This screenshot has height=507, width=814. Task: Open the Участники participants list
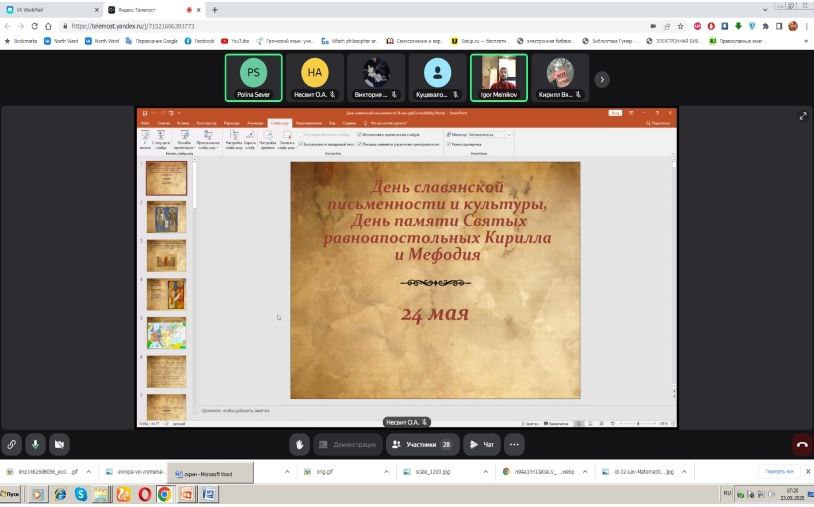pyautogui.click(x=422, y=444)
